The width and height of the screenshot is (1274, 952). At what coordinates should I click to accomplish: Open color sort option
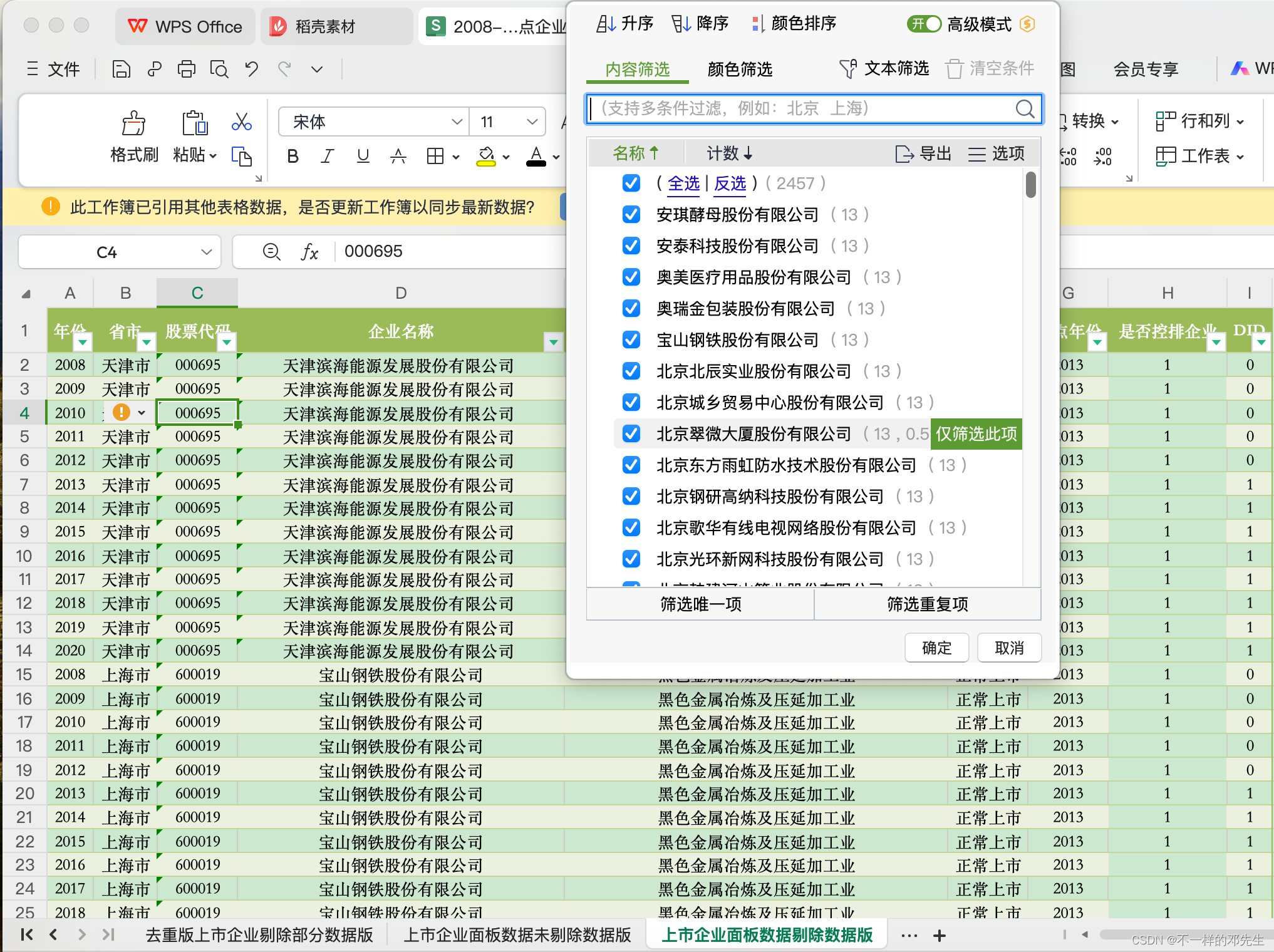794,24
